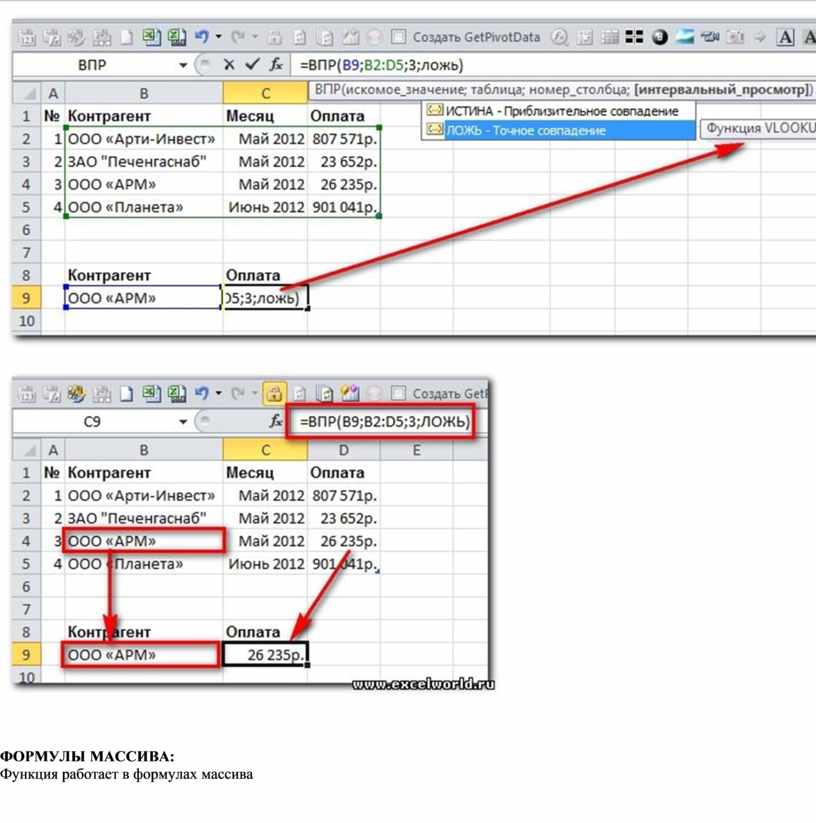
Task: Confirm formula with the Enter checkmark
Action: [251, 65]
